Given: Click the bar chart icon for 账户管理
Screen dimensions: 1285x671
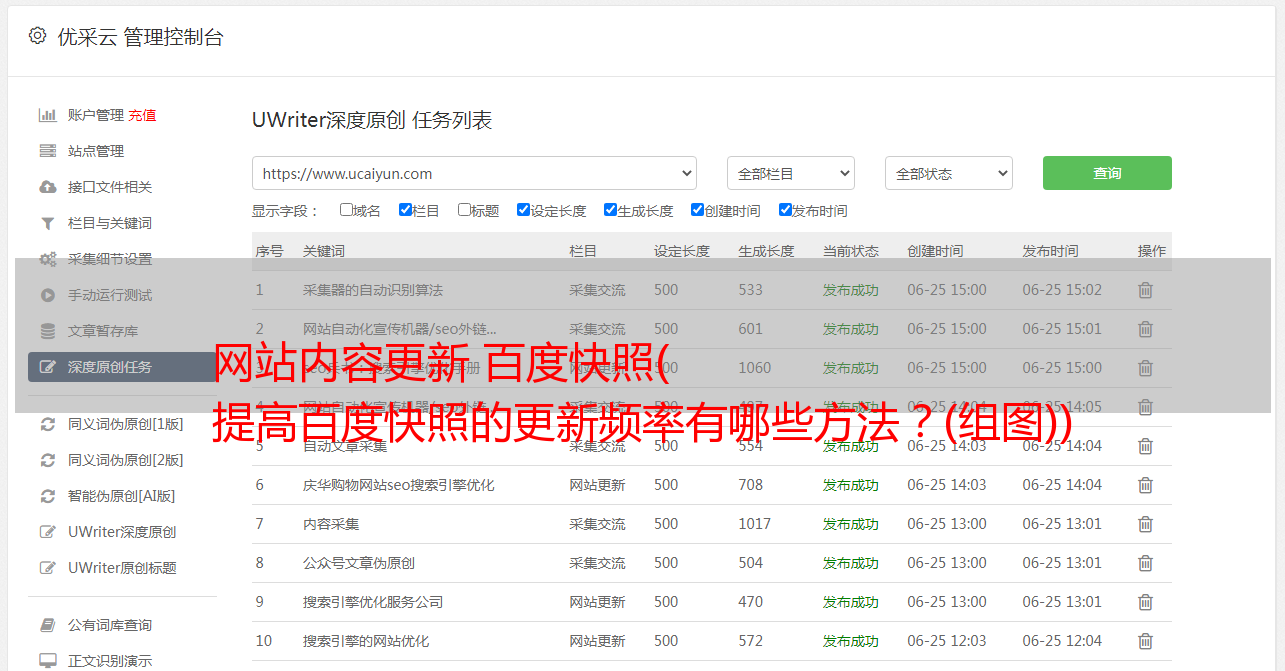Looking at the screenshot, I should coord(47,115).
